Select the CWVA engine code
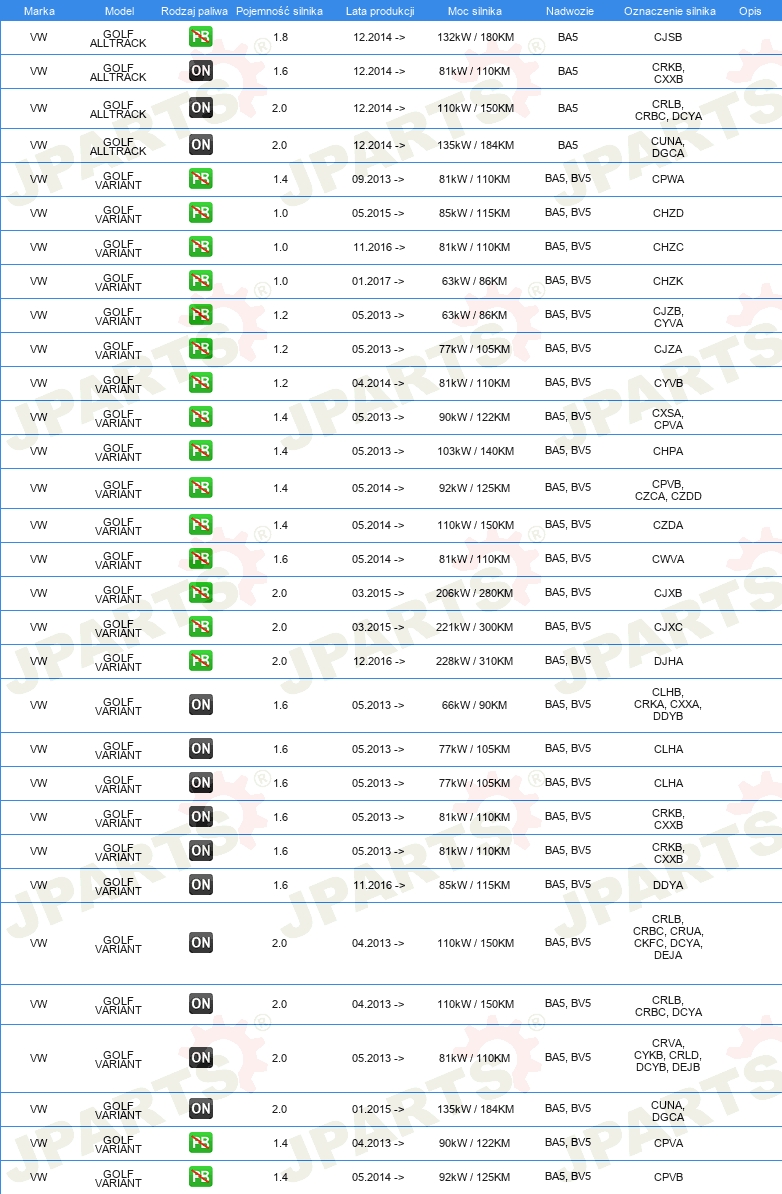The width and height of the screenshot is (782, 1194). click(668, 559)
